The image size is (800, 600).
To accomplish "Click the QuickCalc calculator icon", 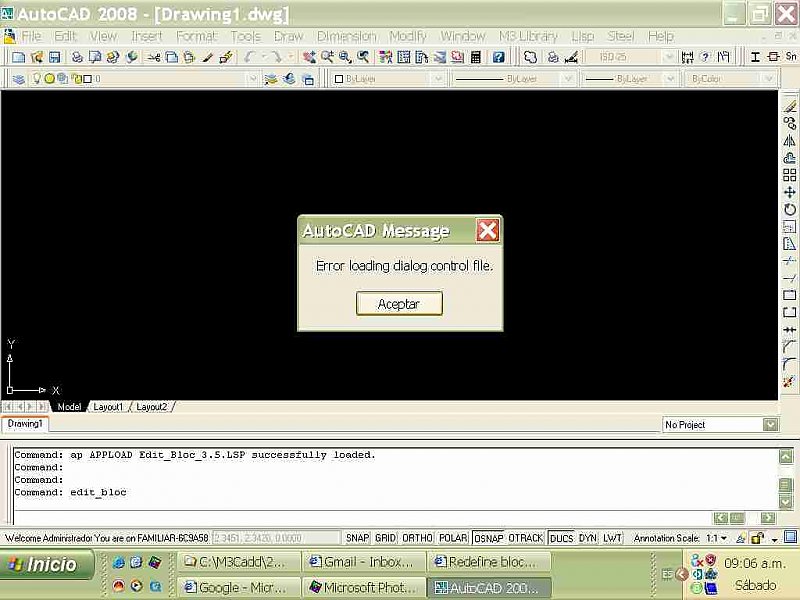I will tap(476, 57).
